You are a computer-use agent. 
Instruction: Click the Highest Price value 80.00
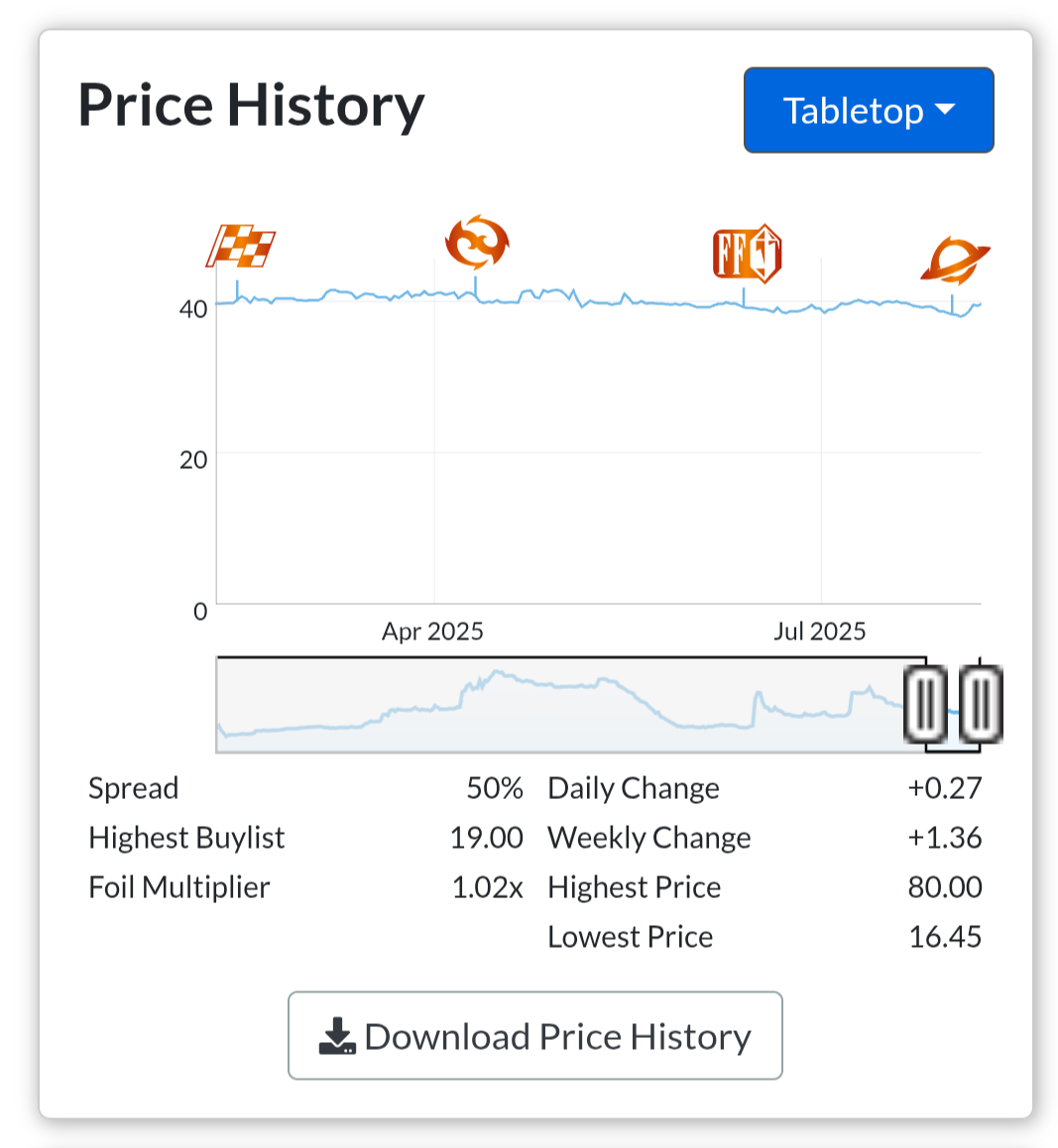(945, 886)
